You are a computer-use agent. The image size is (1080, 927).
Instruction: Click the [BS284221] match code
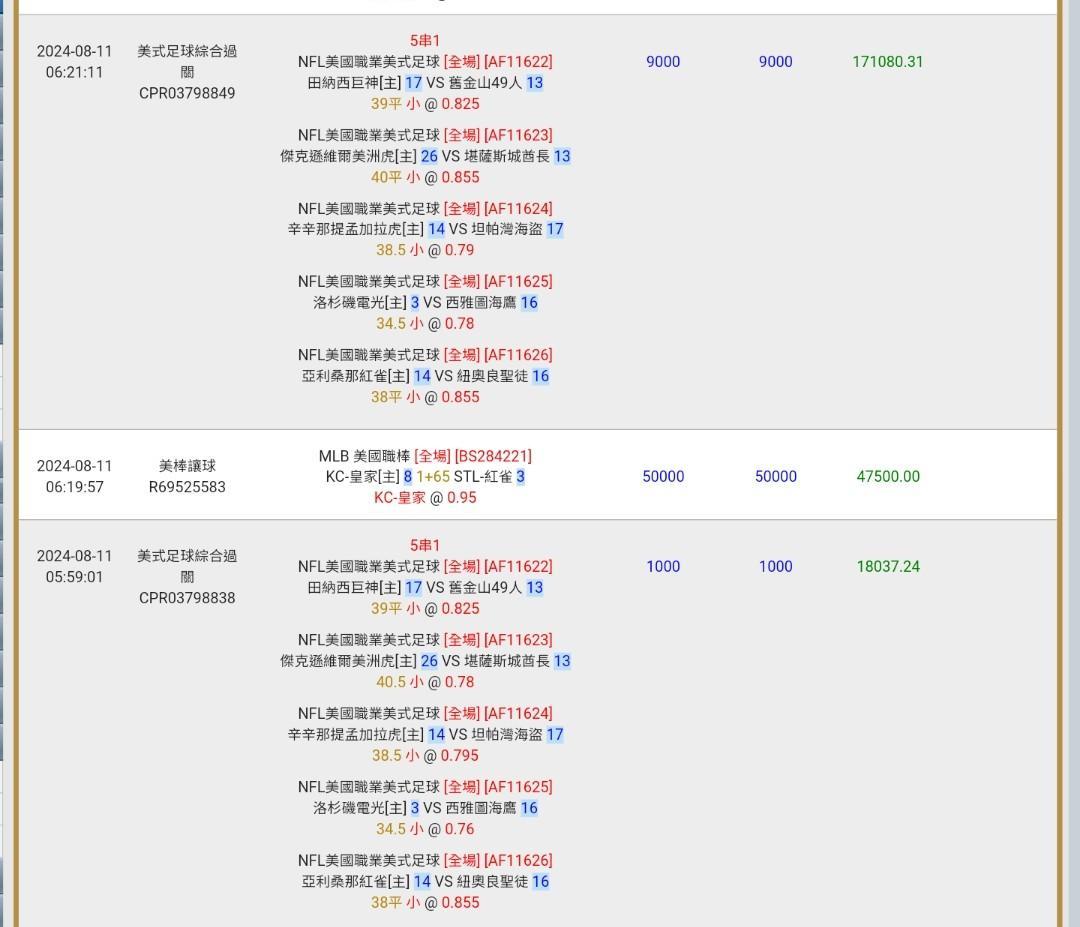[493, 456]
